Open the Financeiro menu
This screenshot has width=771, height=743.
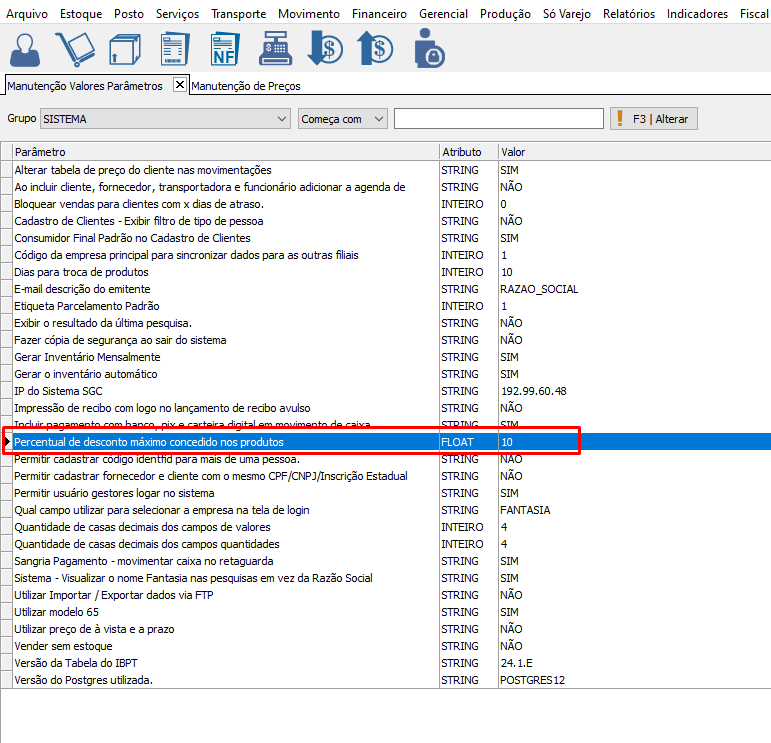379,14
